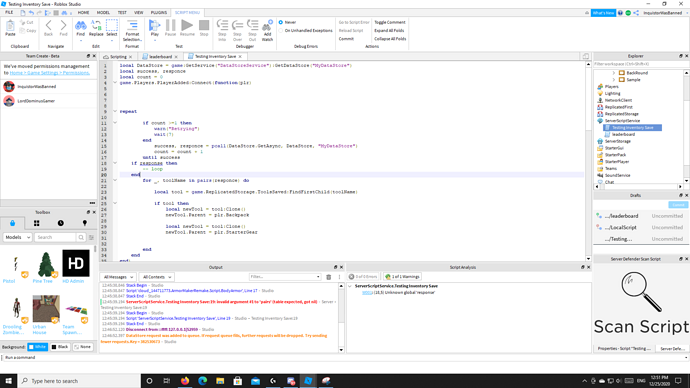The width and height of the screenshot is (690, 388).
Task: Open the permissions settings link
Action: [x=50, y=73]
